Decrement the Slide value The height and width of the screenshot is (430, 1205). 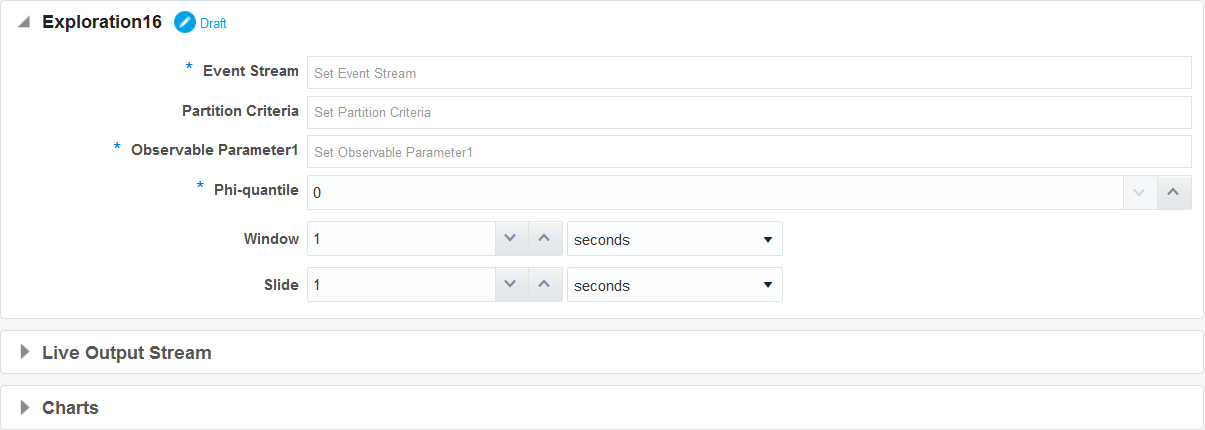(510, 285)
